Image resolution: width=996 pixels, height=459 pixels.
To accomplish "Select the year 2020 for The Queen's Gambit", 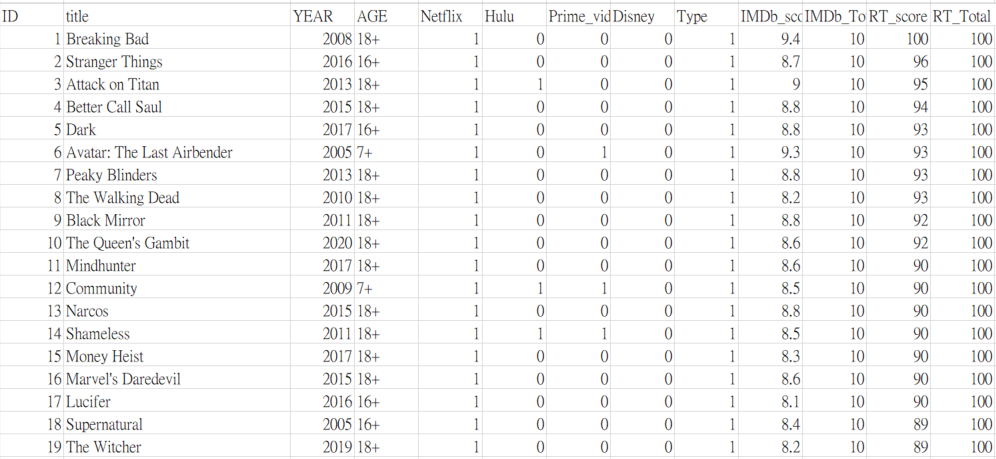I will (323, 243).
